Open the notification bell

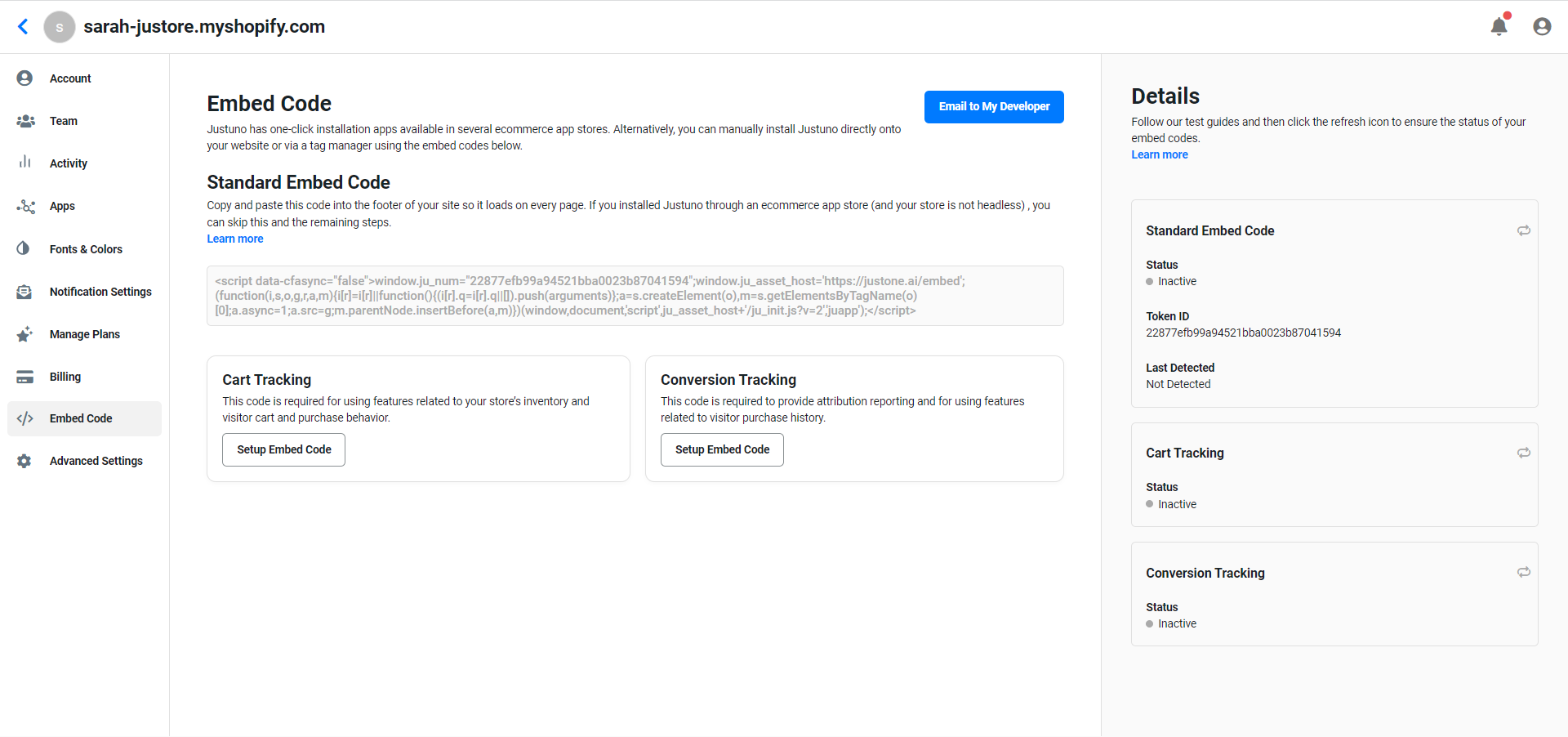[1499, 26]
